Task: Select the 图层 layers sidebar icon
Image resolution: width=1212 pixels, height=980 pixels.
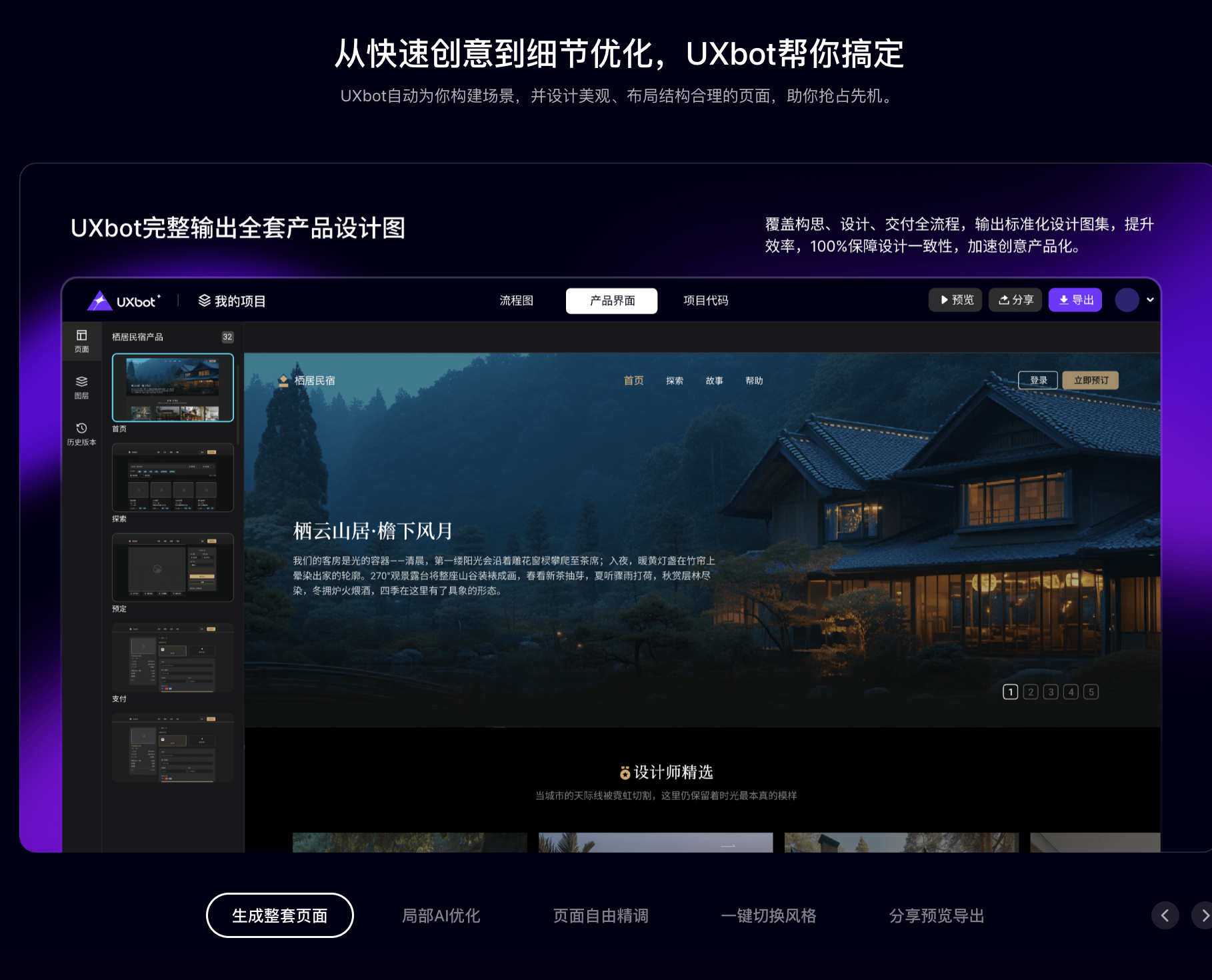Action: [81, 387]
